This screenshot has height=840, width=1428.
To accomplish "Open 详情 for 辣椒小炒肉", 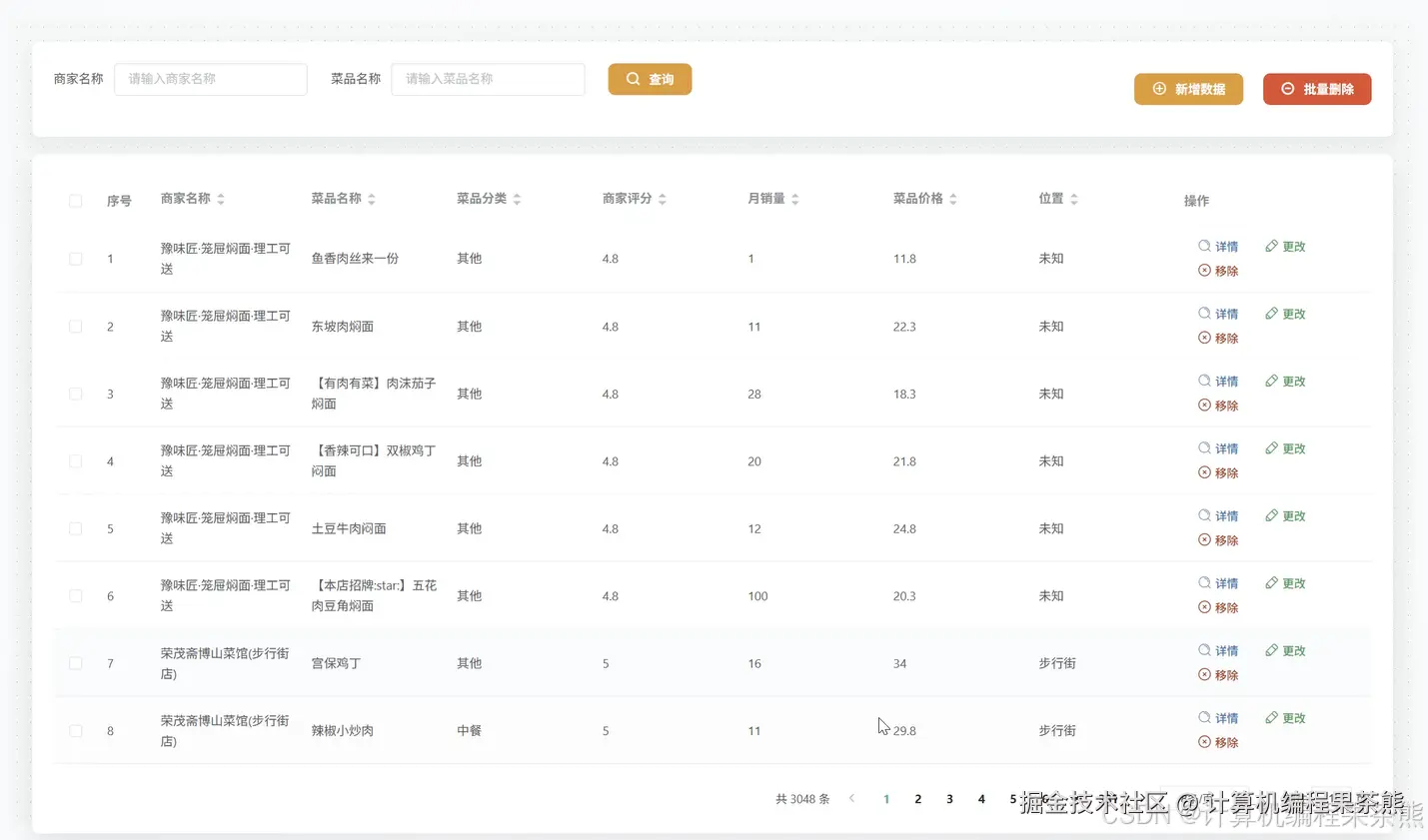I will (x=1218, y=718).
